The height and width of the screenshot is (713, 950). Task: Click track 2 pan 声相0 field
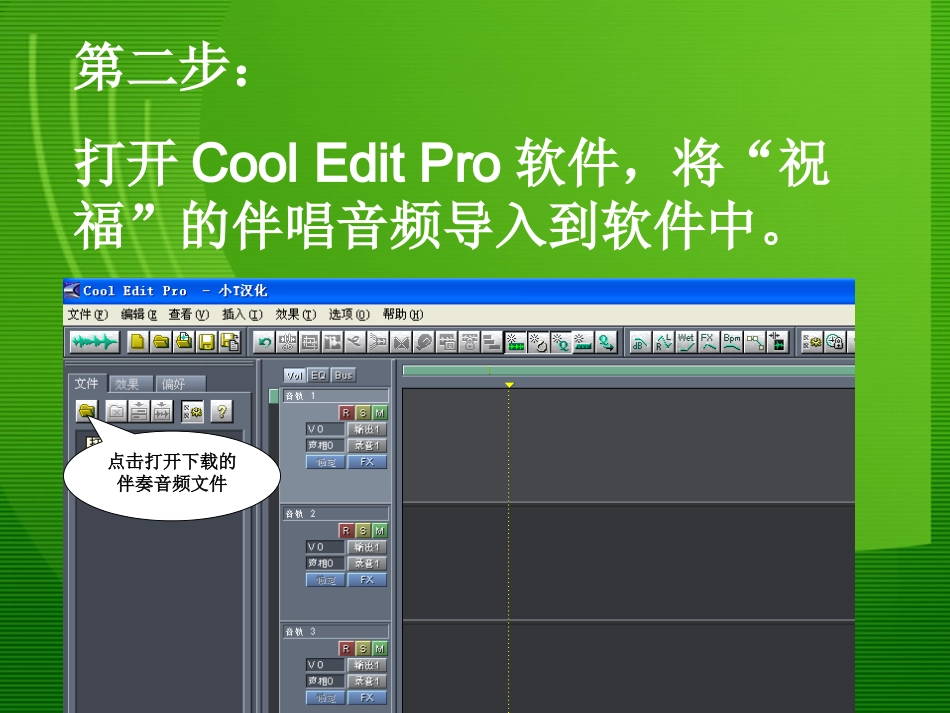coord(325,563)
